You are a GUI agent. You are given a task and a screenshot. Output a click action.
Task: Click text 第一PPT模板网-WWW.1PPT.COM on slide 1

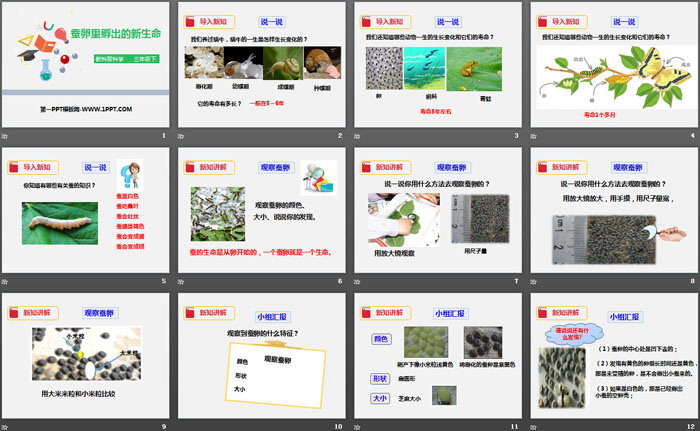tap(86, 109)
